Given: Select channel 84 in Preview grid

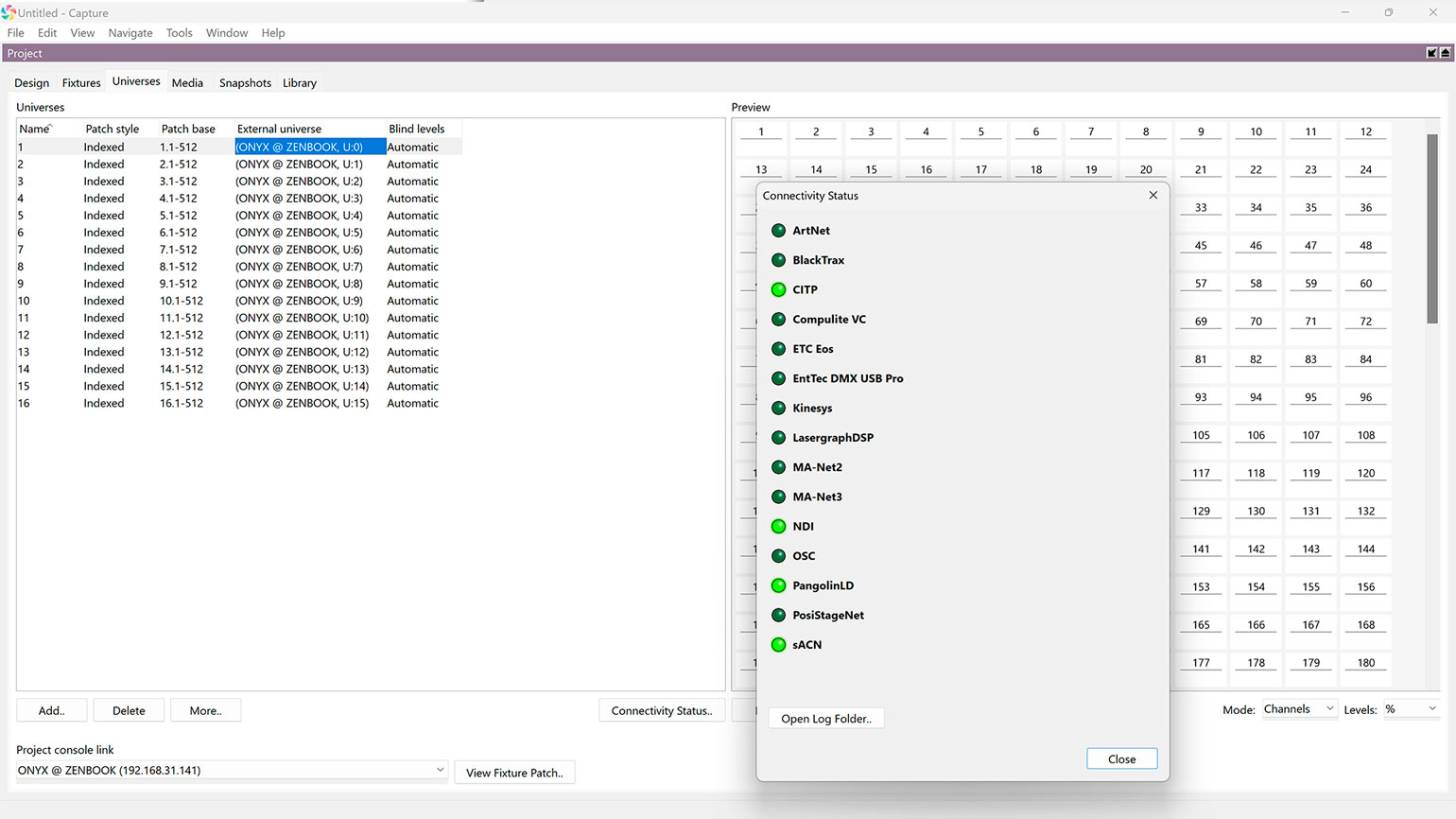Looking at the screenshot, I should click(1365, 359).
